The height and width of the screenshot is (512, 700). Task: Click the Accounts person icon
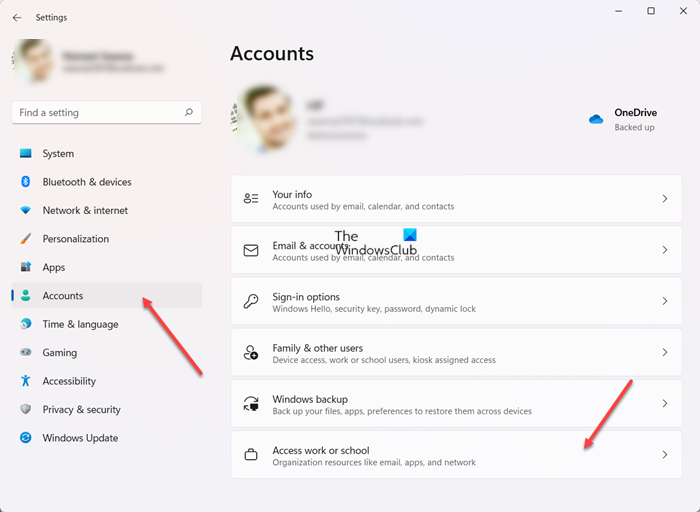point(26,295)
